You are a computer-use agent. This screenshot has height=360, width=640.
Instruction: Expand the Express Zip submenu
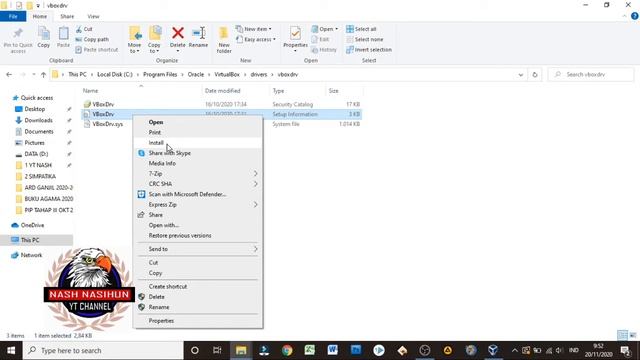click(x=198, y=204)
